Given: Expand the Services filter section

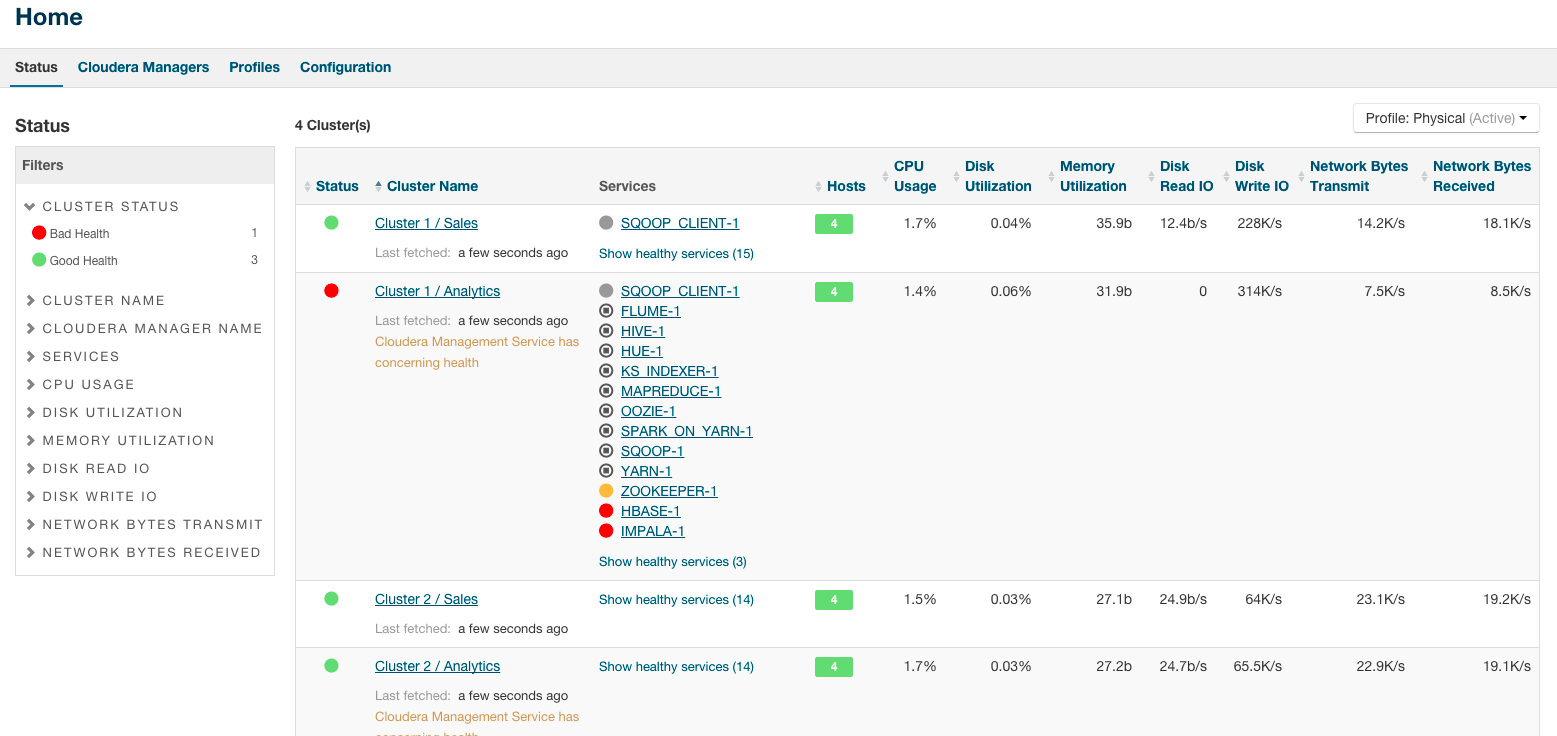Looking at the screenshot, I should tap(80, 357).
